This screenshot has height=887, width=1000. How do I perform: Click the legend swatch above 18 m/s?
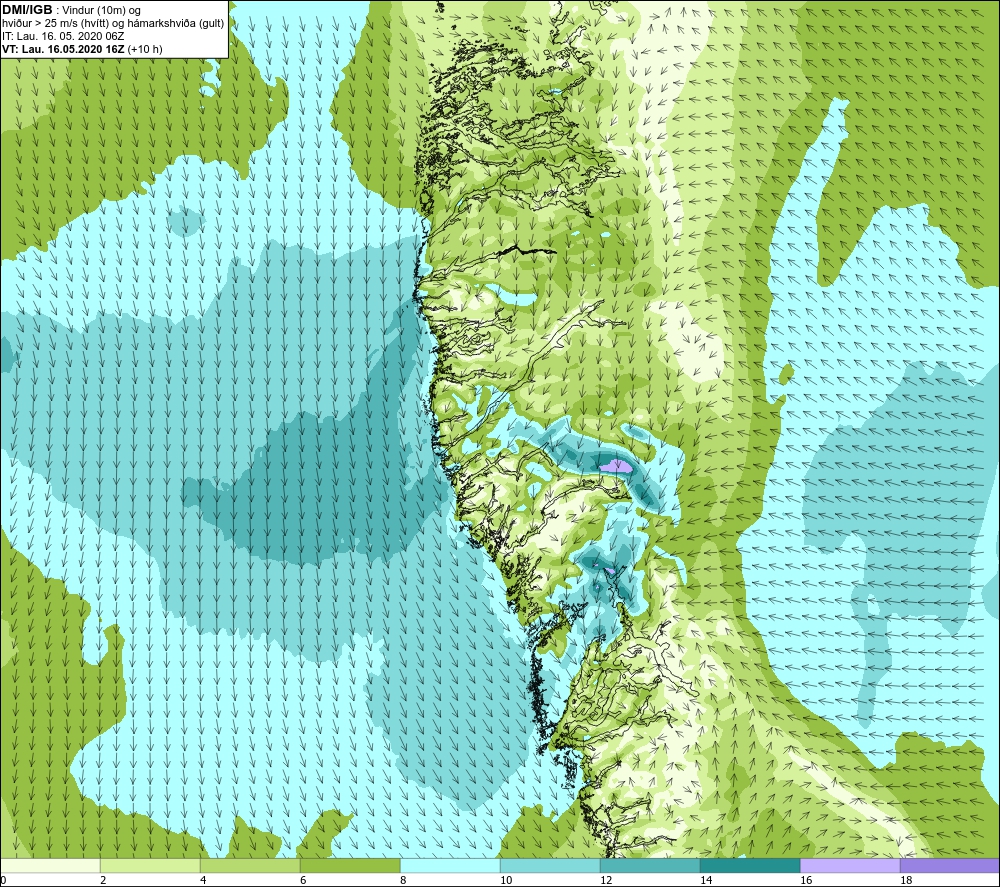[x=950, y=865]
